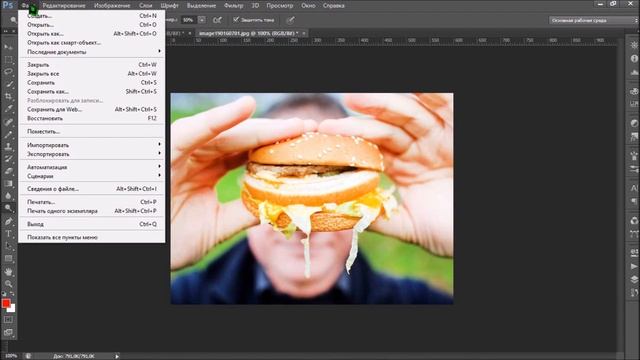Open the 'Изображение' menu
This screenshot has width=640, height=360.
(x=112, y=6)
